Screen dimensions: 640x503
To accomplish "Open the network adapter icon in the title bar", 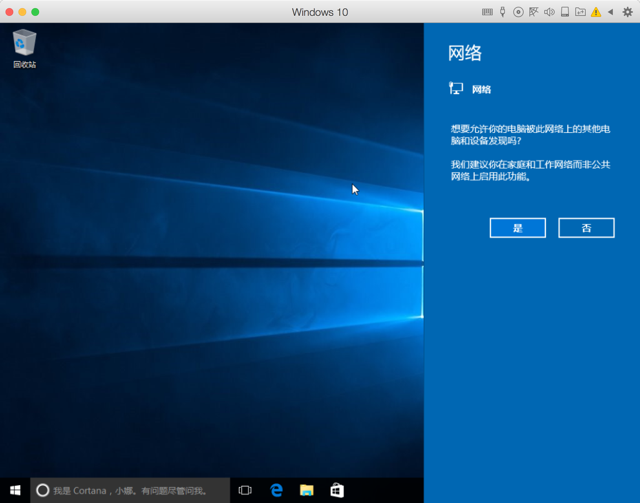I will click(533, 12).
